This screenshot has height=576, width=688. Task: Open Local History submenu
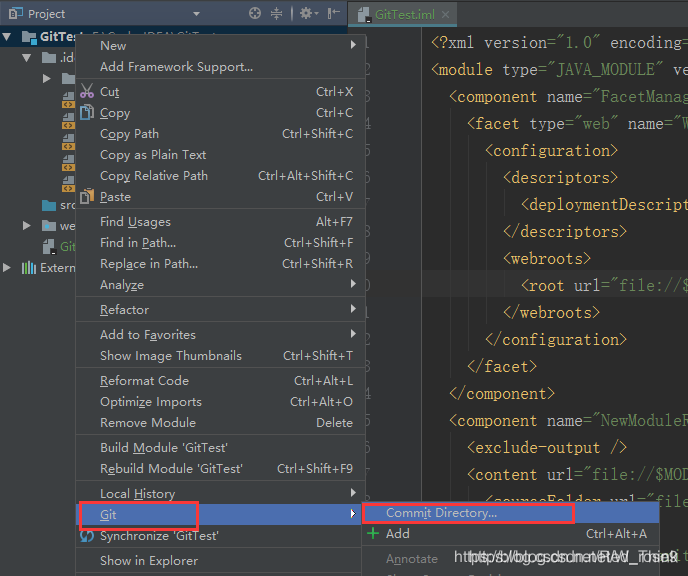pyautogui.click(x=220, y=494)
